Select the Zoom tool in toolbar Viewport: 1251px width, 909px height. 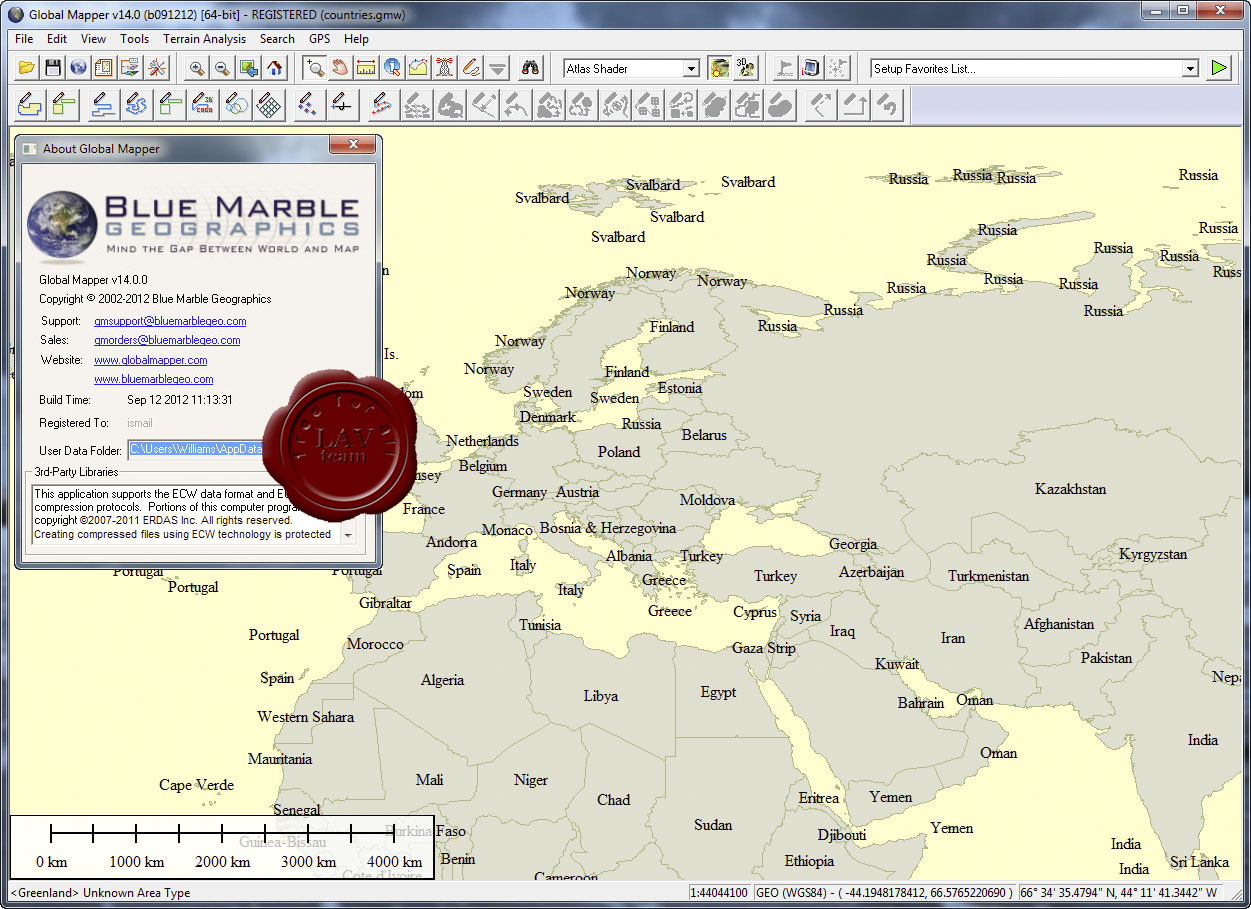point(315,69)
